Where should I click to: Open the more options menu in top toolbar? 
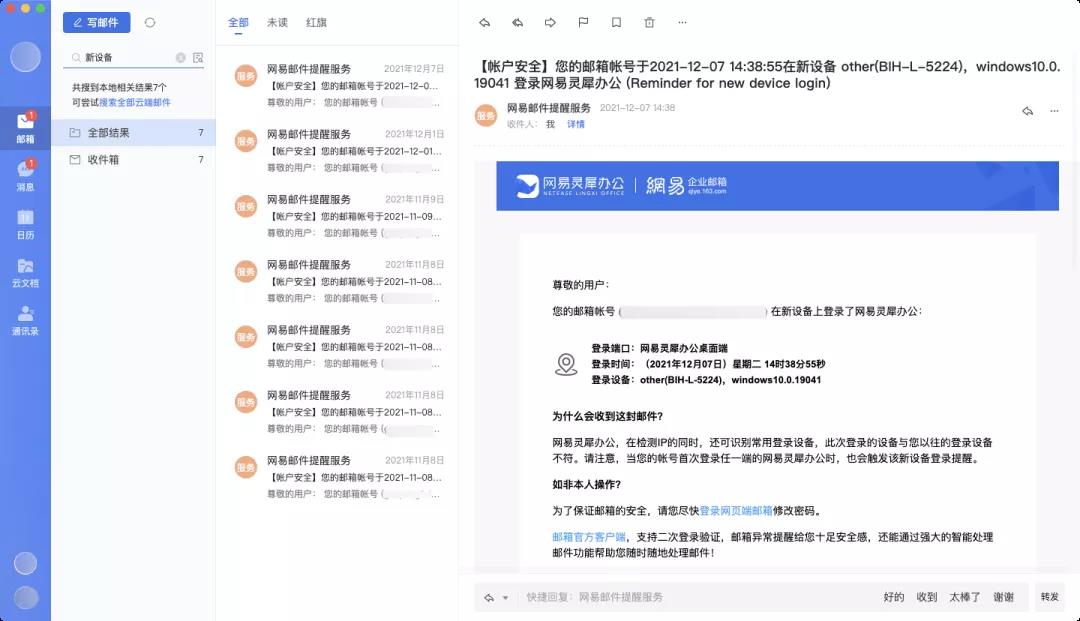pos(682,22)
